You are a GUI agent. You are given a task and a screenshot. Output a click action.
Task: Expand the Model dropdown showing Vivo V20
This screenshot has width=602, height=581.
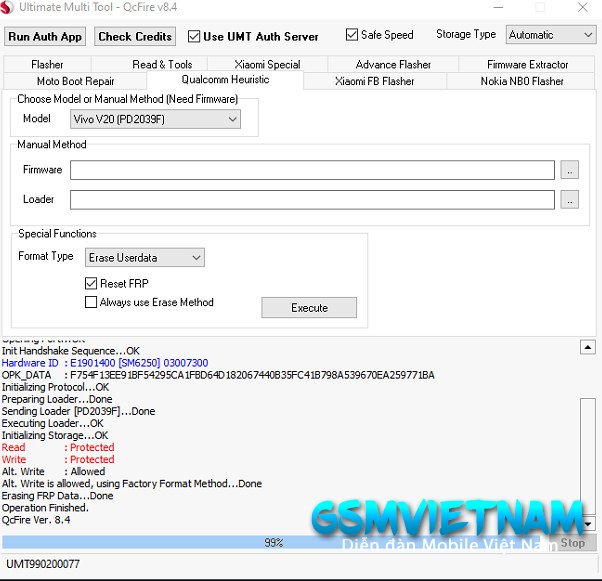[x=155, y=119]
